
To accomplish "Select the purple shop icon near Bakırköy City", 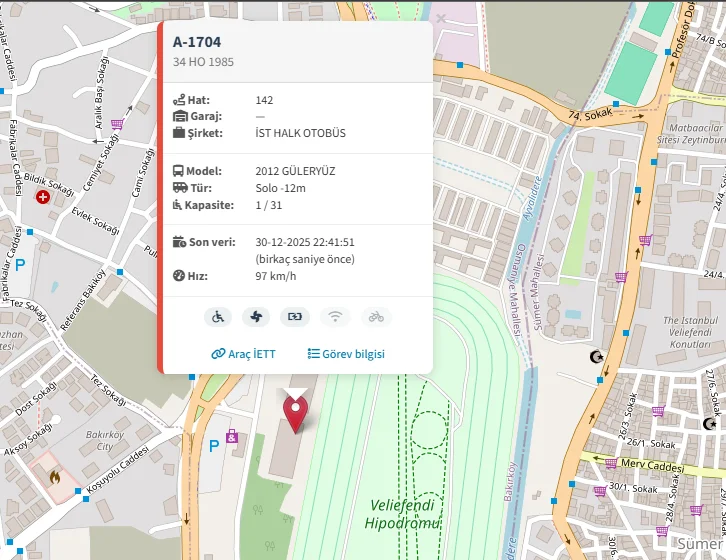I will [x=232, y=436].
